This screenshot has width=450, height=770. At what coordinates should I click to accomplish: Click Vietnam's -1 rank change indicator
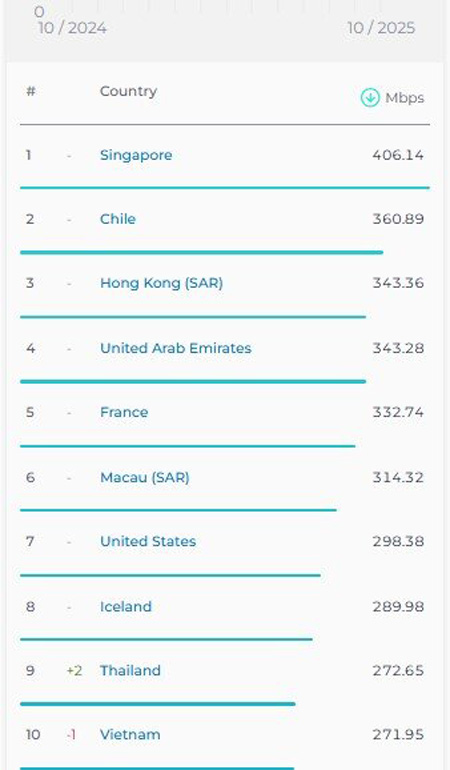71,735
